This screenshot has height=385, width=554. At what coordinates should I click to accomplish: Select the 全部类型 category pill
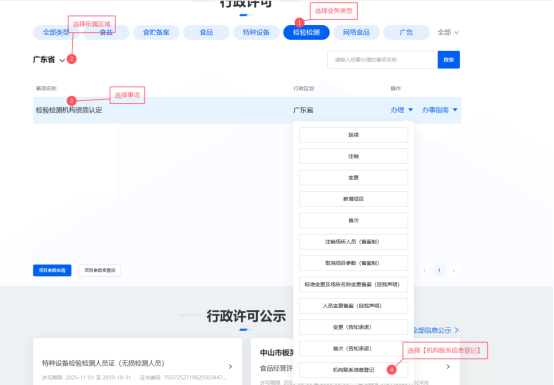coord(56,32)
